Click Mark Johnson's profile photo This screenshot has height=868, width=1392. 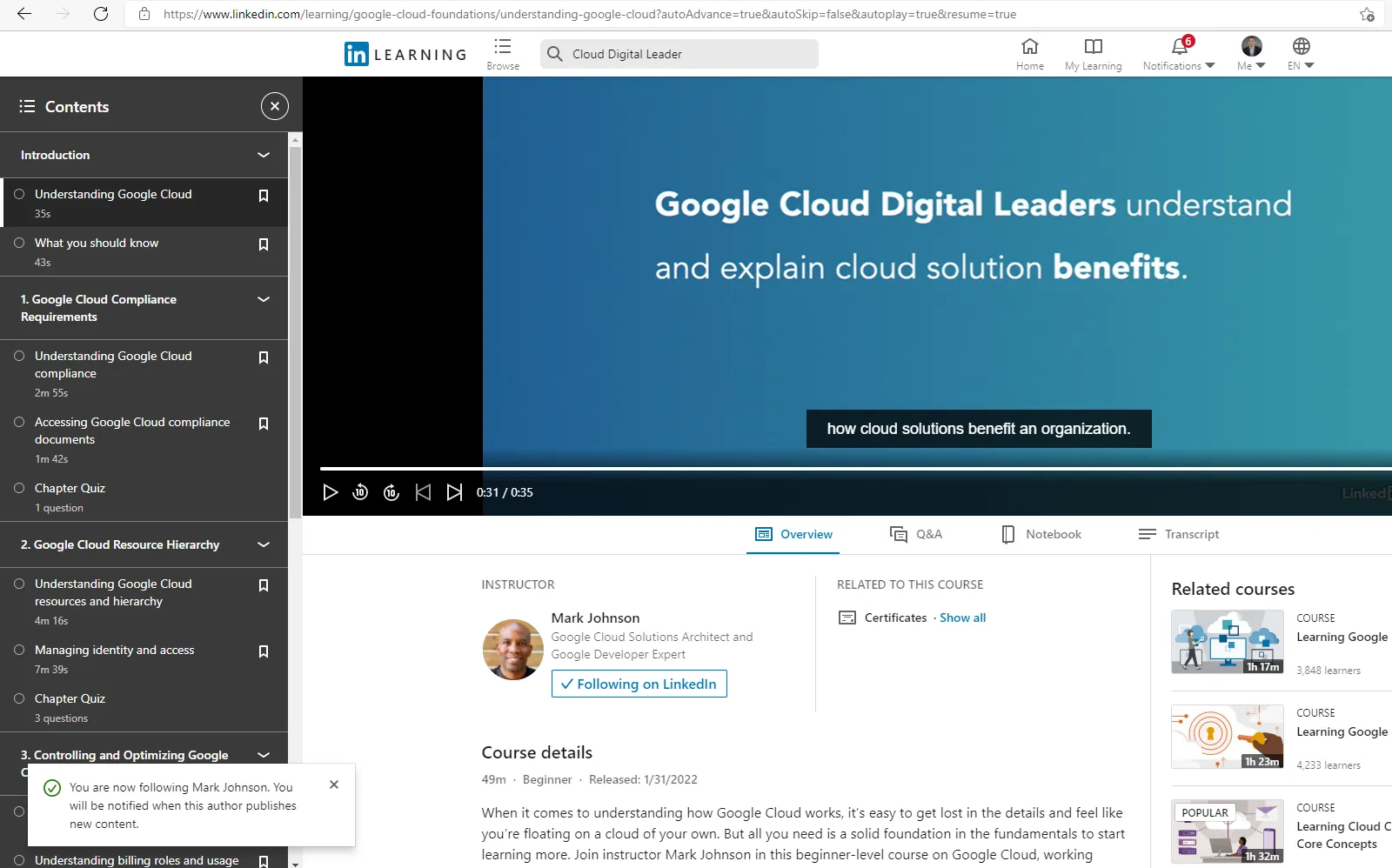tap(513, 650)
